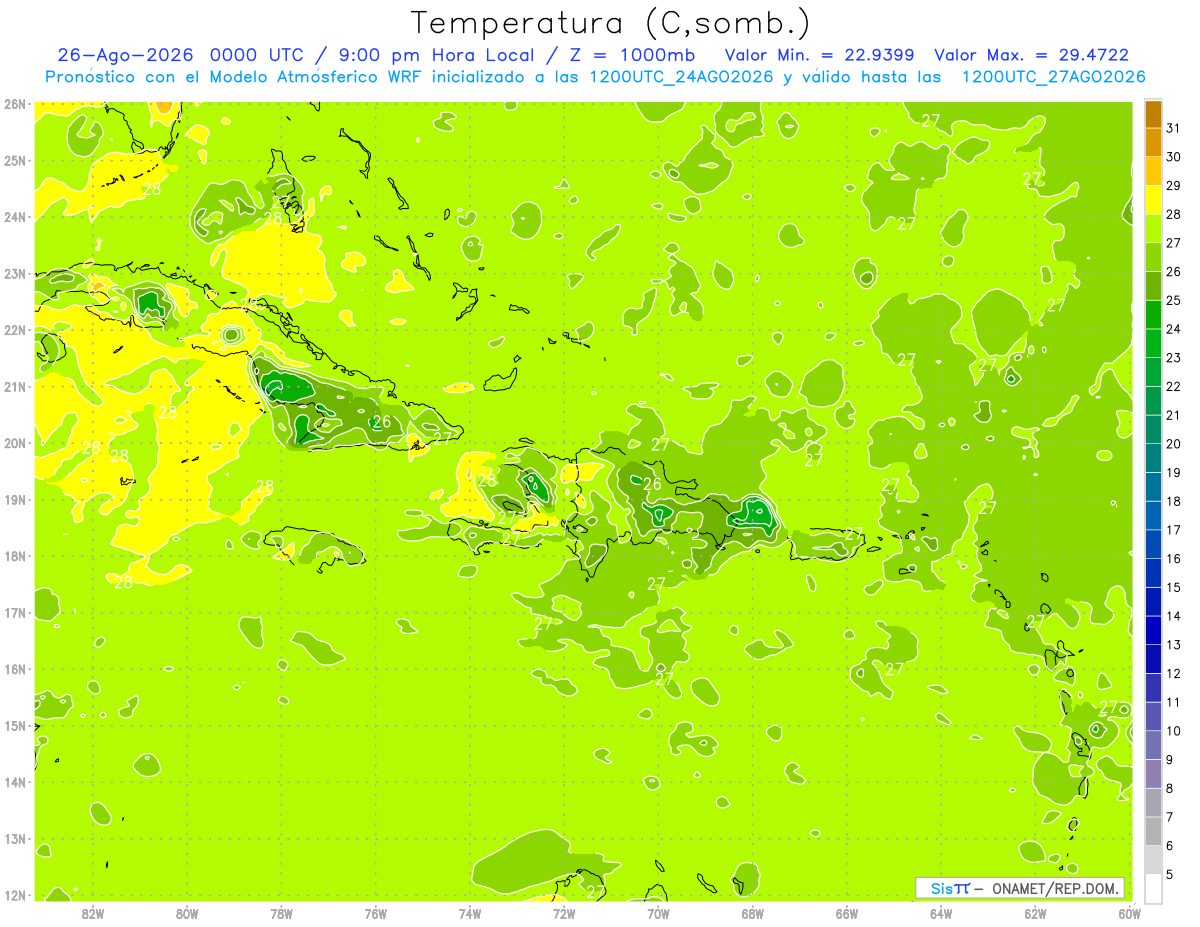The width and height of the screenshot is (1200, 927).
Task: Click the 76W longitude axis label
Action: point(375,913)
